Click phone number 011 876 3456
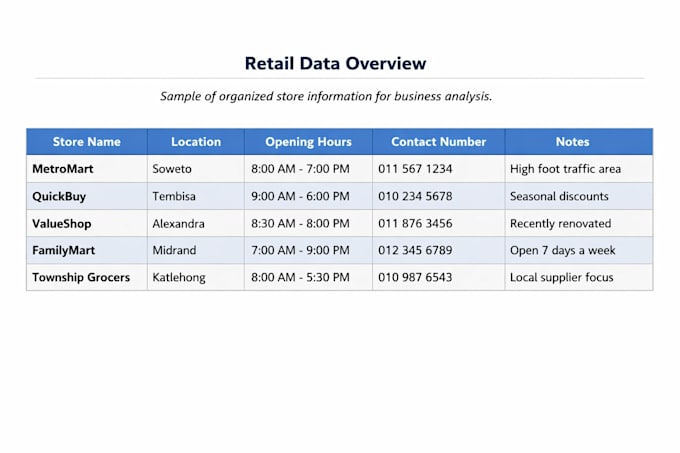 [x=415, y=224]
